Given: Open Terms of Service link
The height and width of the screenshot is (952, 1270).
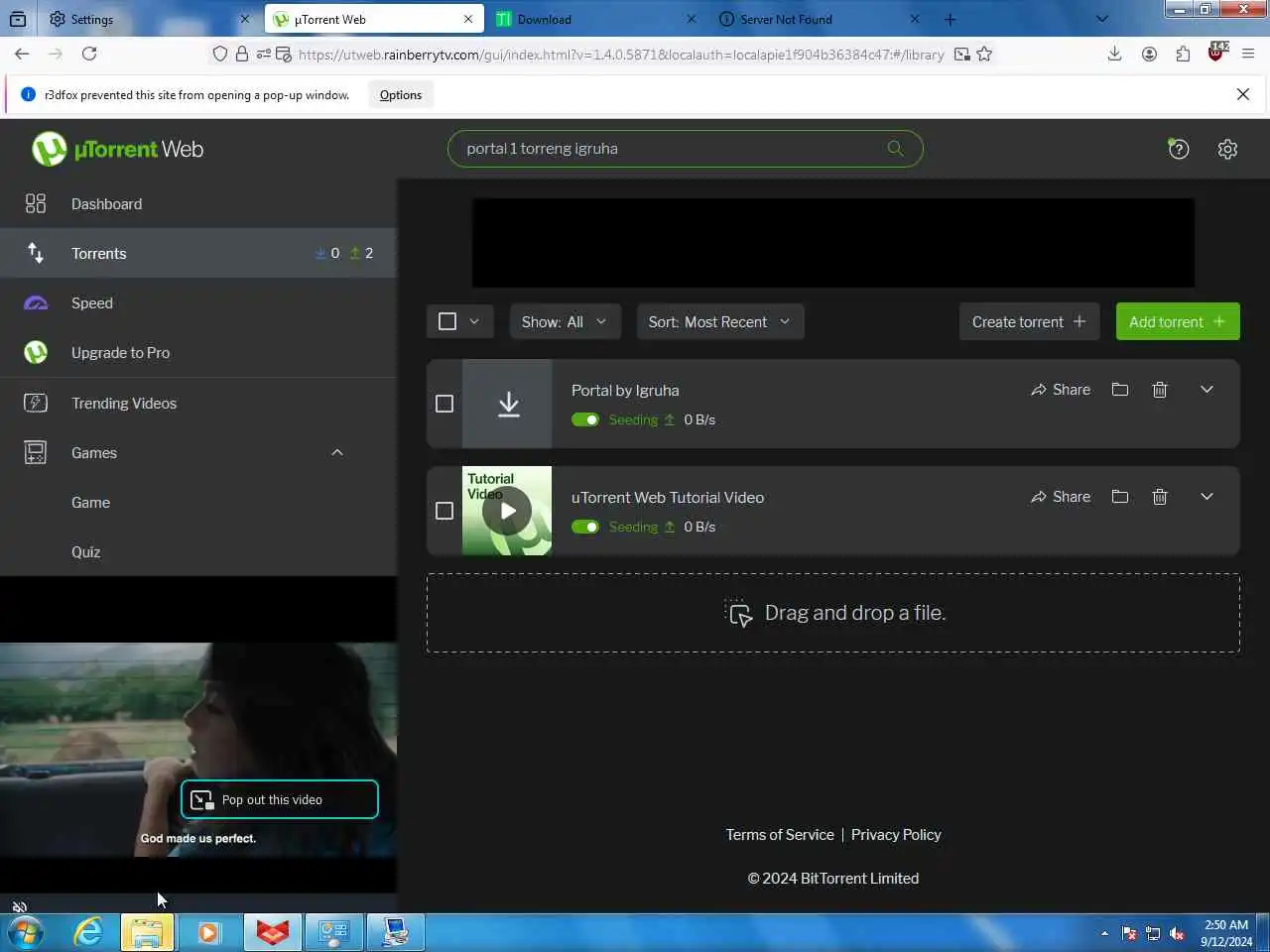Looking at the screenshot, I should 780,834.
